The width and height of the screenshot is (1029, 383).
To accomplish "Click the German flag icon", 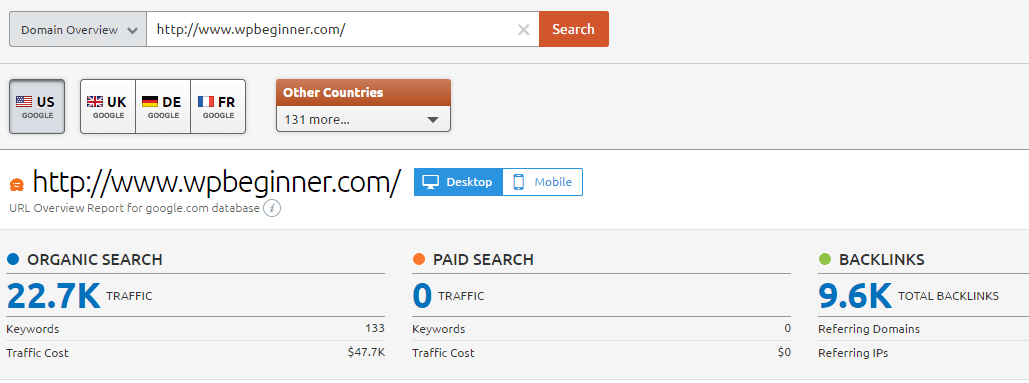I will [150, 102].
